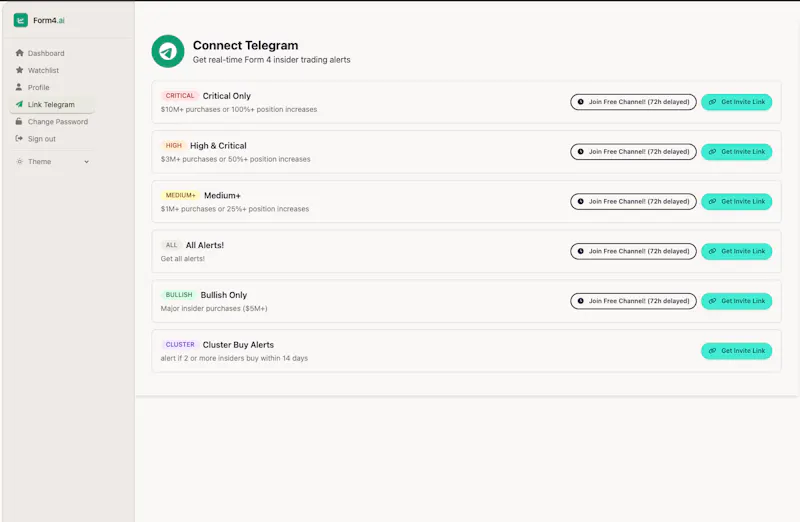Click the CLUSTER purple badge
This screenshot has height=522, width=800.
[x=180, y=344]
